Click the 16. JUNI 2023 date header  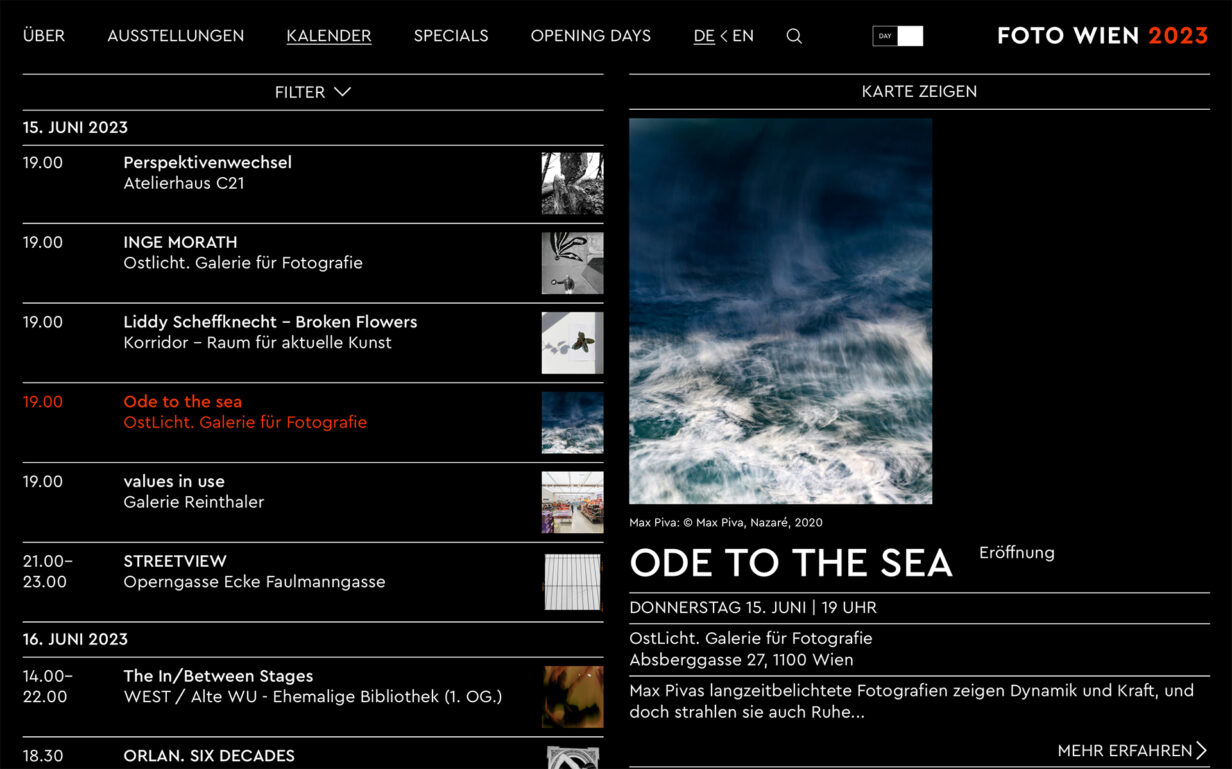(x=76, y=639)
